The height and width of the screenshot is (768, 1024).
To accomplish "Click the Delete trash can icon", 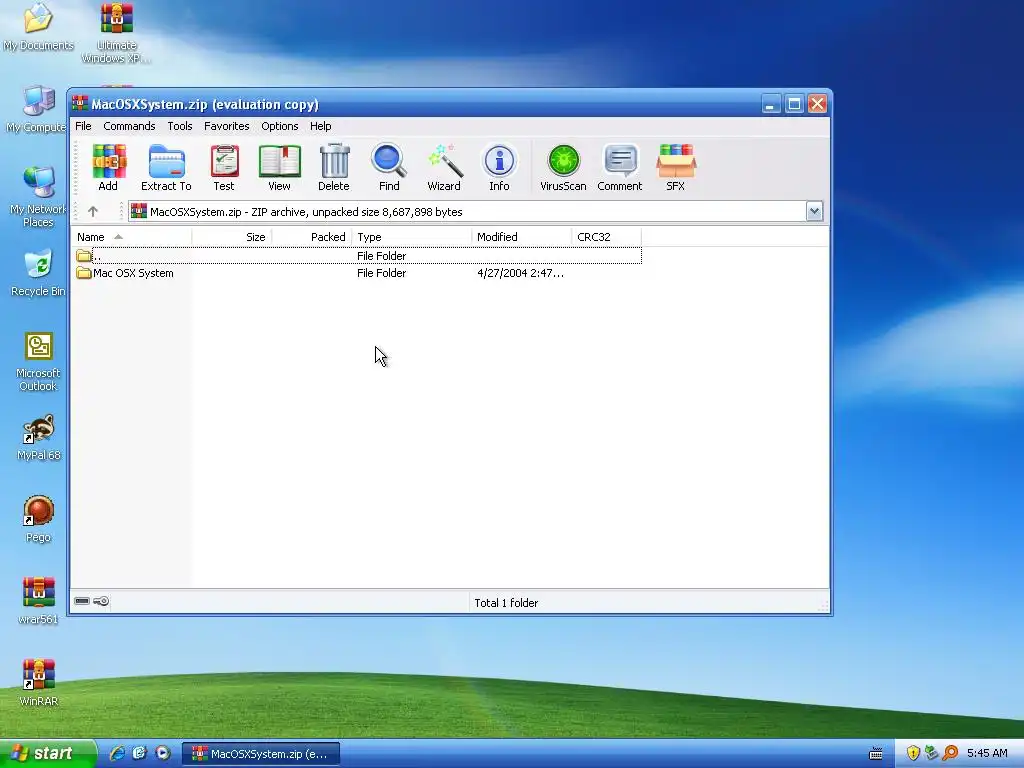I will point(334,168).
